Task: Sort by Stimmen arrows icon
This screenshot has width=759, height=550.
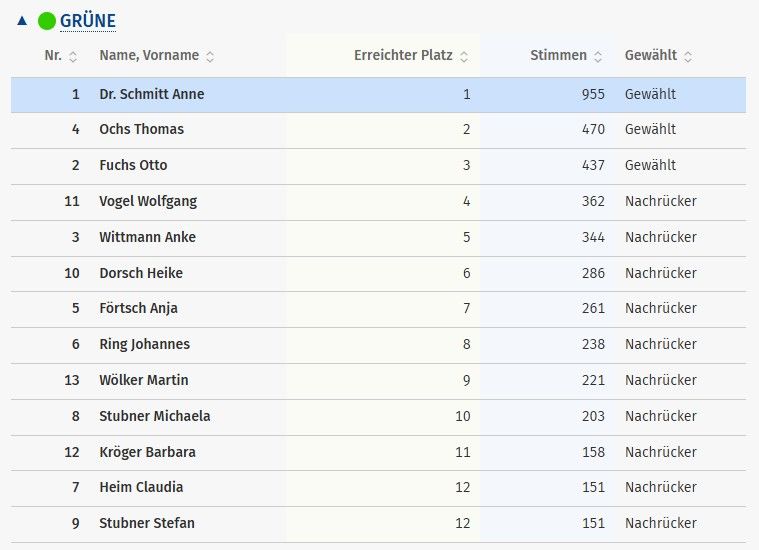Action: point(598,56)
